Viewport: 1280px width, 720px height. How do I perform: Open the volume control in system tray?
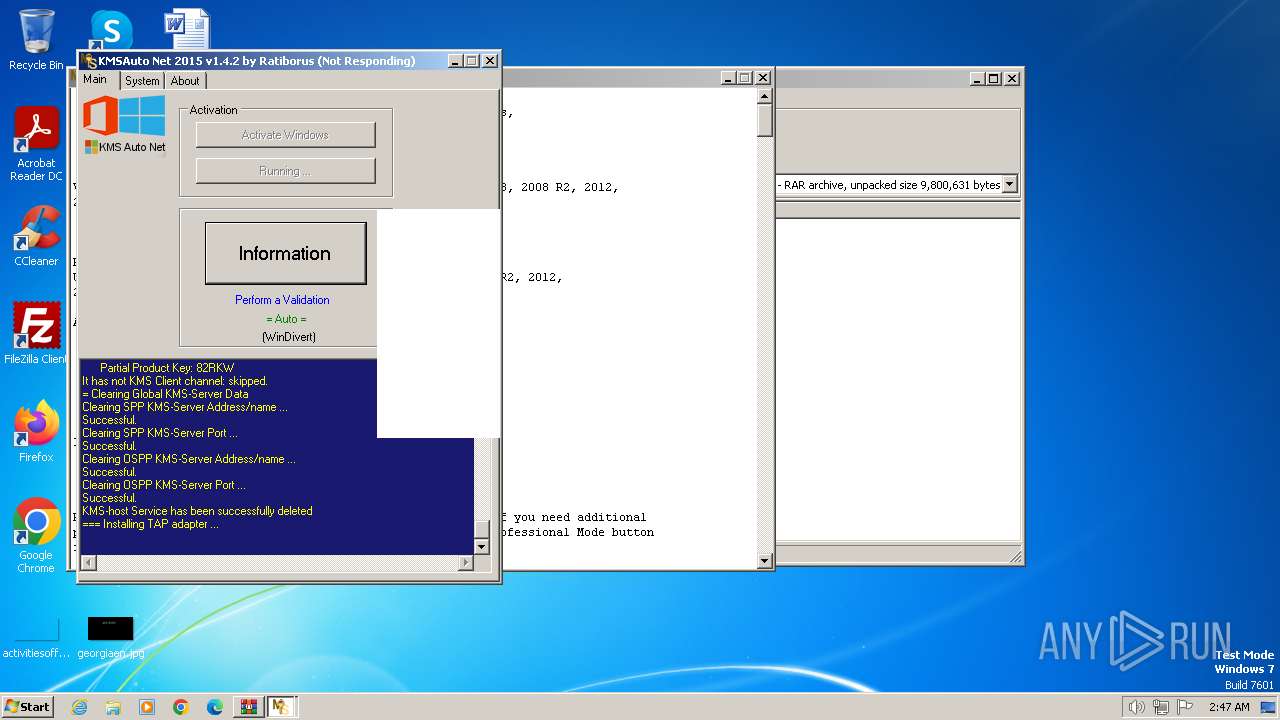pyautogui.click(x=1136, y=707)
